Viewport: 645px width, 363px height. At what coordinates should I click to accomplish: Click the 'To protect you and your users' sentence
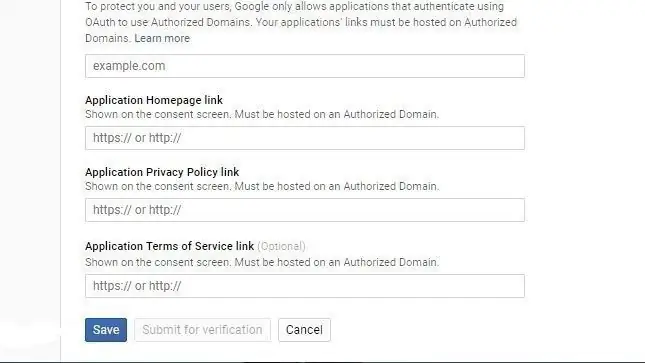[158, 7]
